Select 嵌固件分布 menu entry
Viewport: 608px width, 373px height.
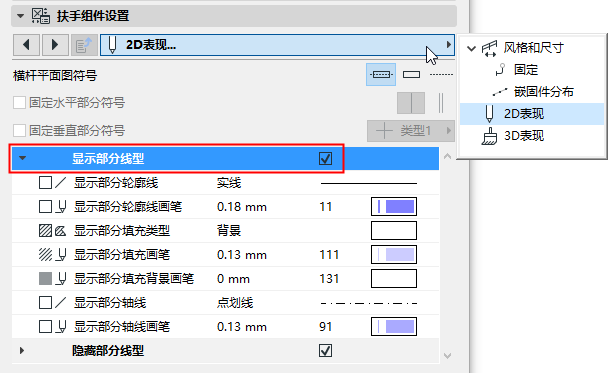click(544, 92)
